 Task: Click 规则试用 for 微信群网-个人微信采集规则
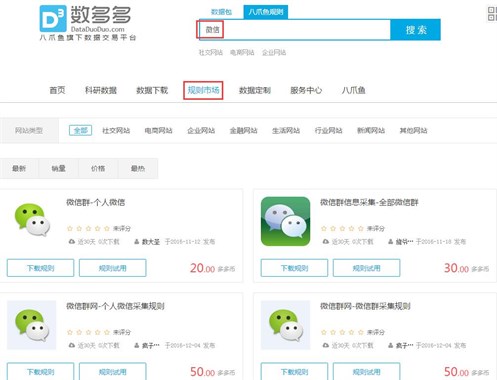[x=113, y=371]
